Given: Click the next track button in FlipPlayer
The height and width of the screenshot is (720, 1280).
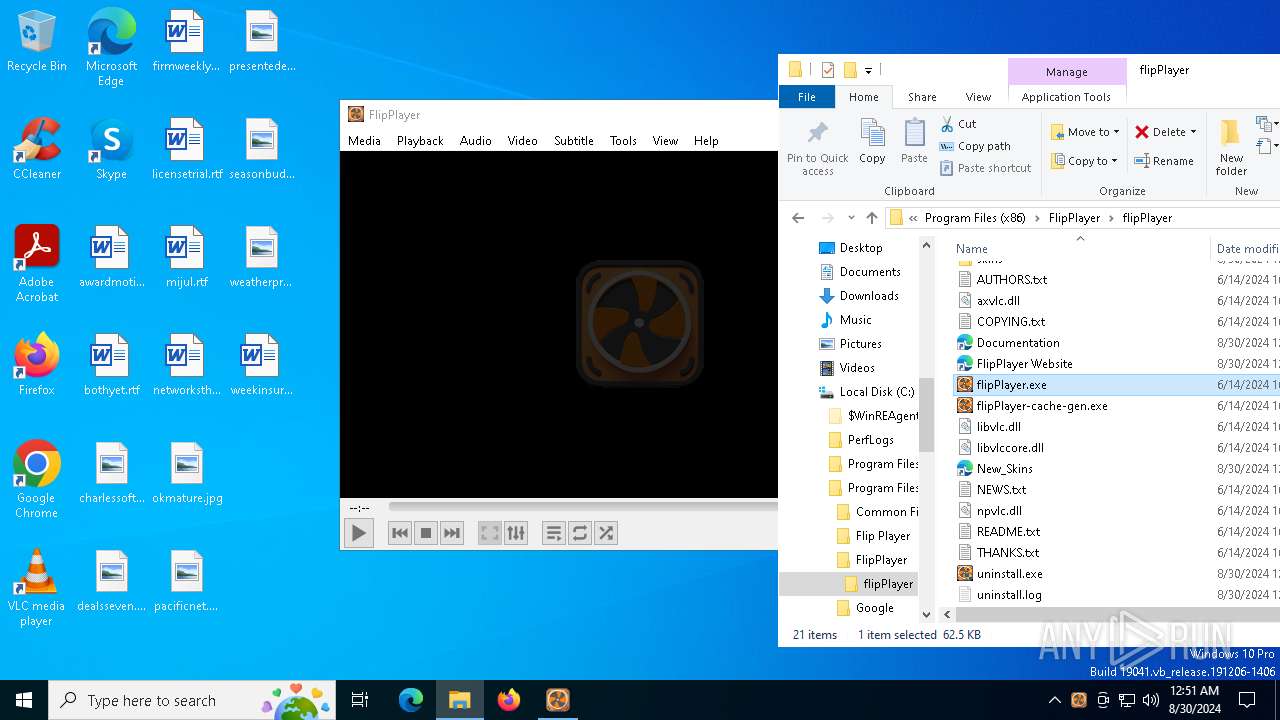Looking at the screenshot, I should point(452,533).
